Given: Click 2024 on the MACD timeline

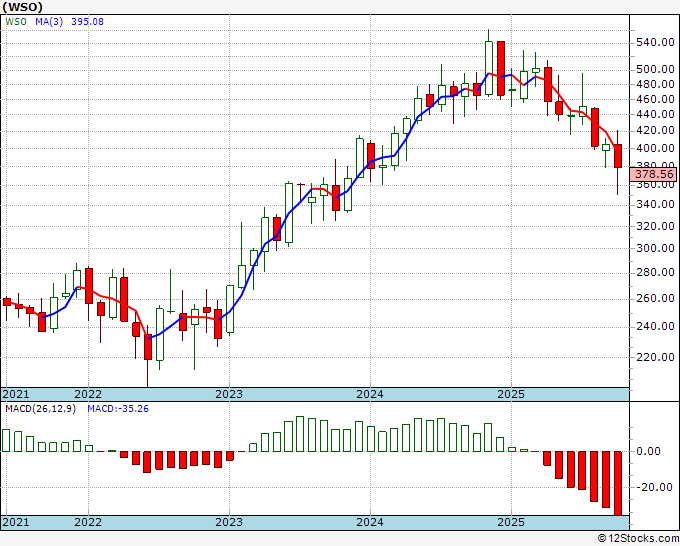Looking at the screenshot, I should coord(370,522).
